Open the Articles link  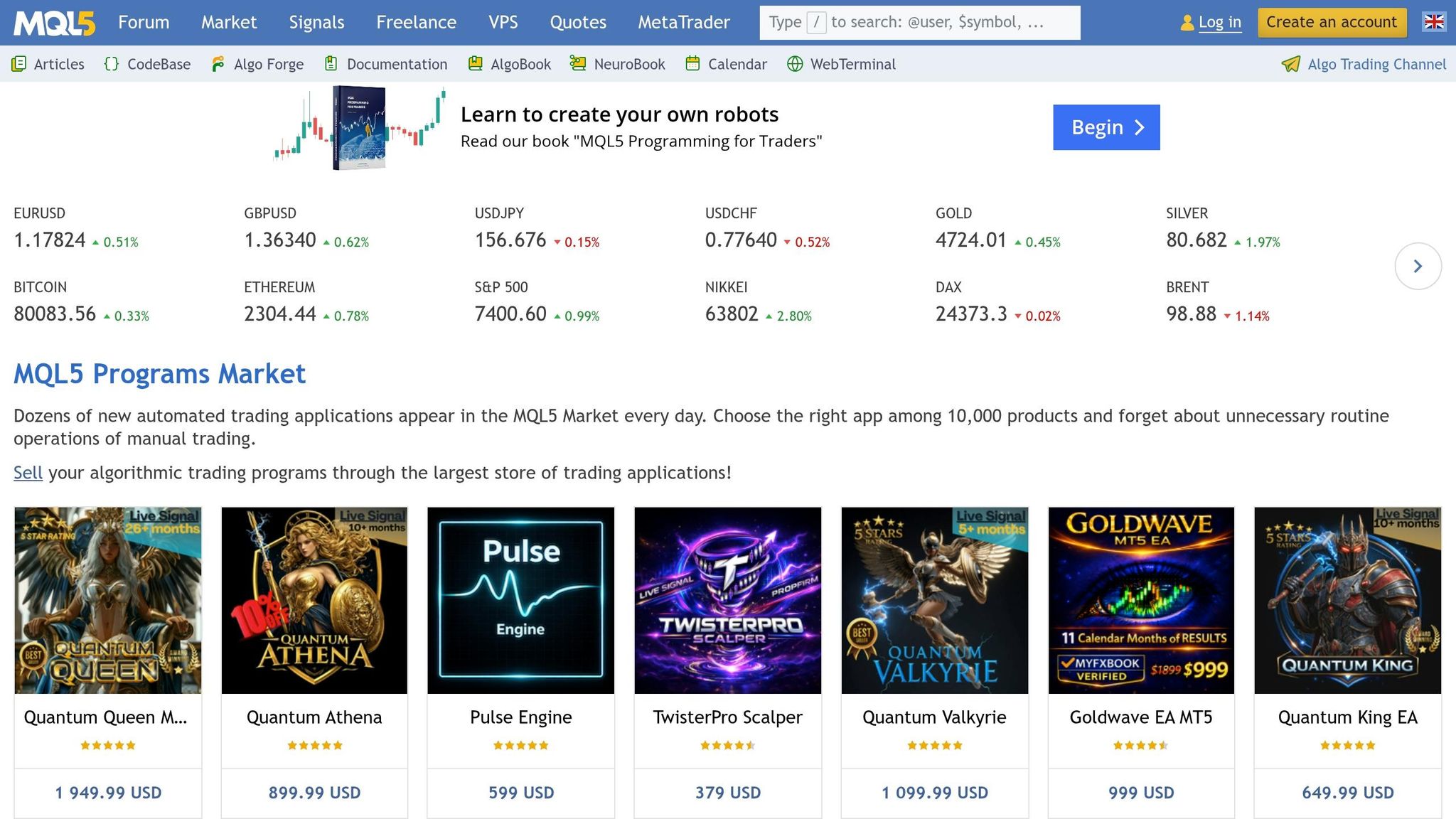click(59, 64)
